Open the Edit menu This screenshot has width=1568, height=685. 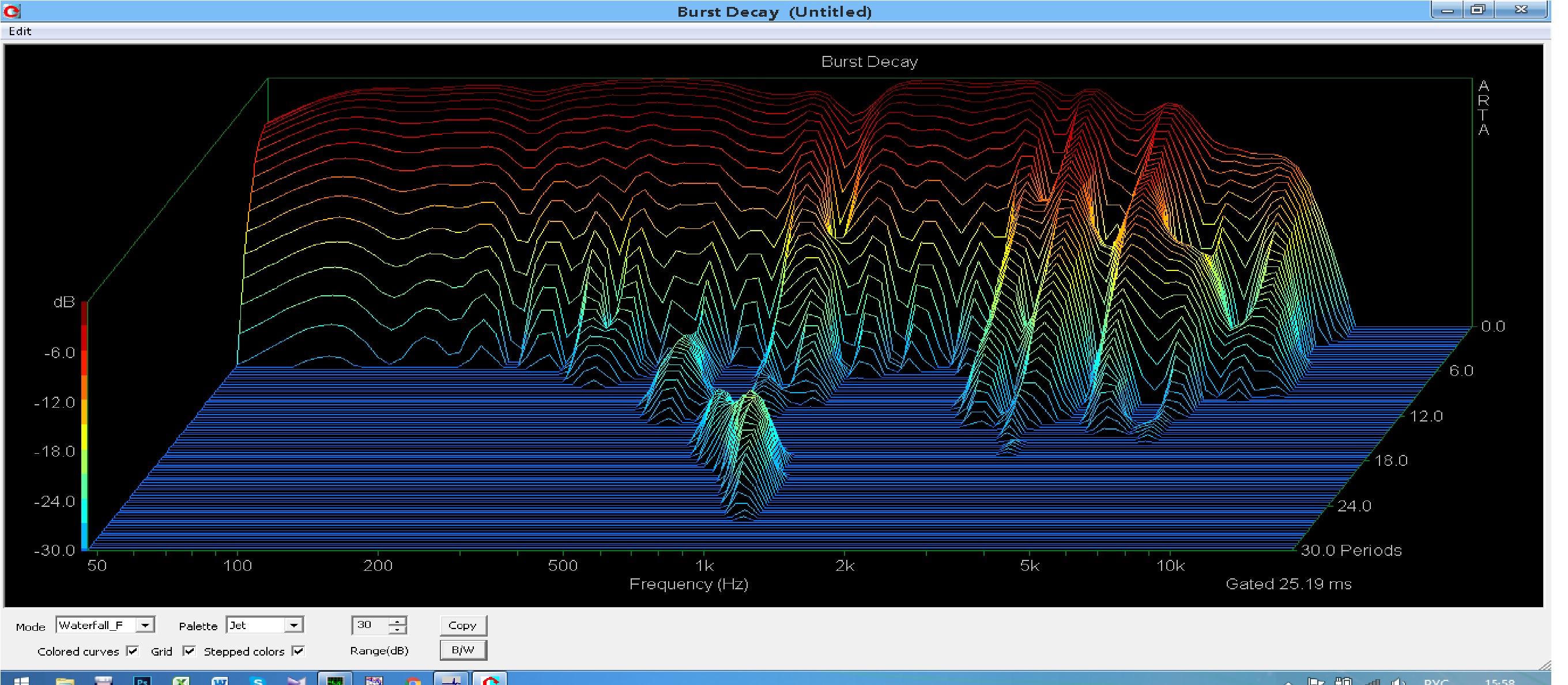pos(20,31)
